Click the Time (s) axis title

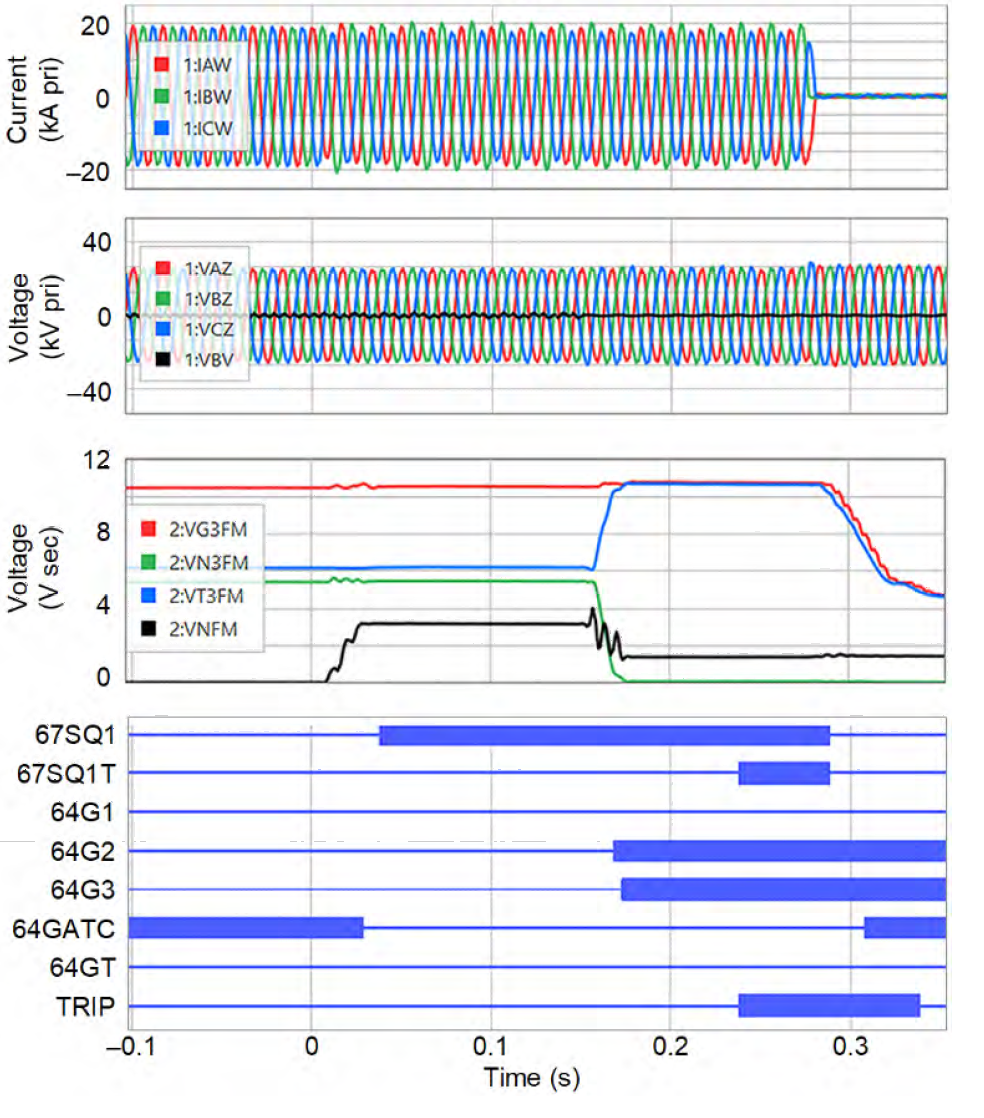tap(532, 1077)
